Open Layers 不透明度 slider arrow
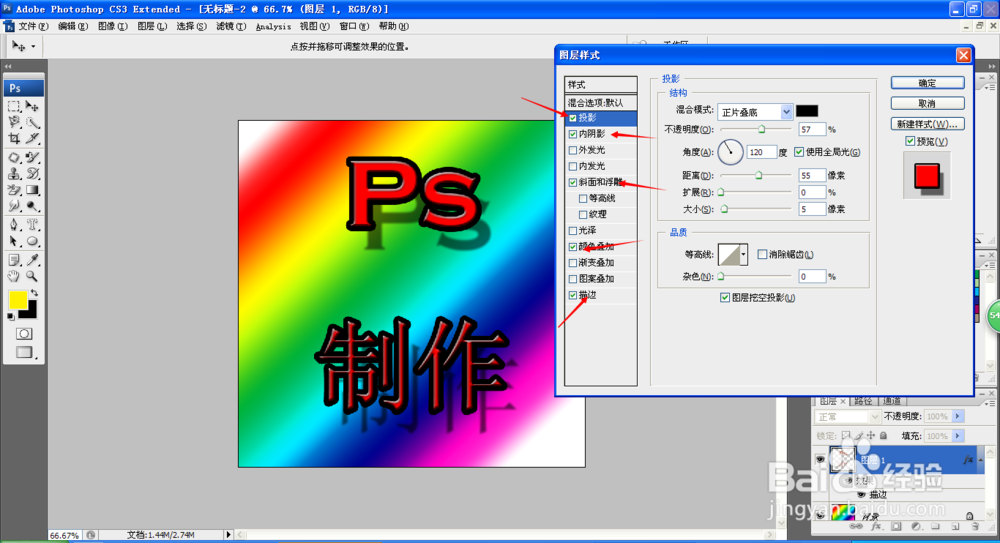The image size is (1000, 543). 957,416
